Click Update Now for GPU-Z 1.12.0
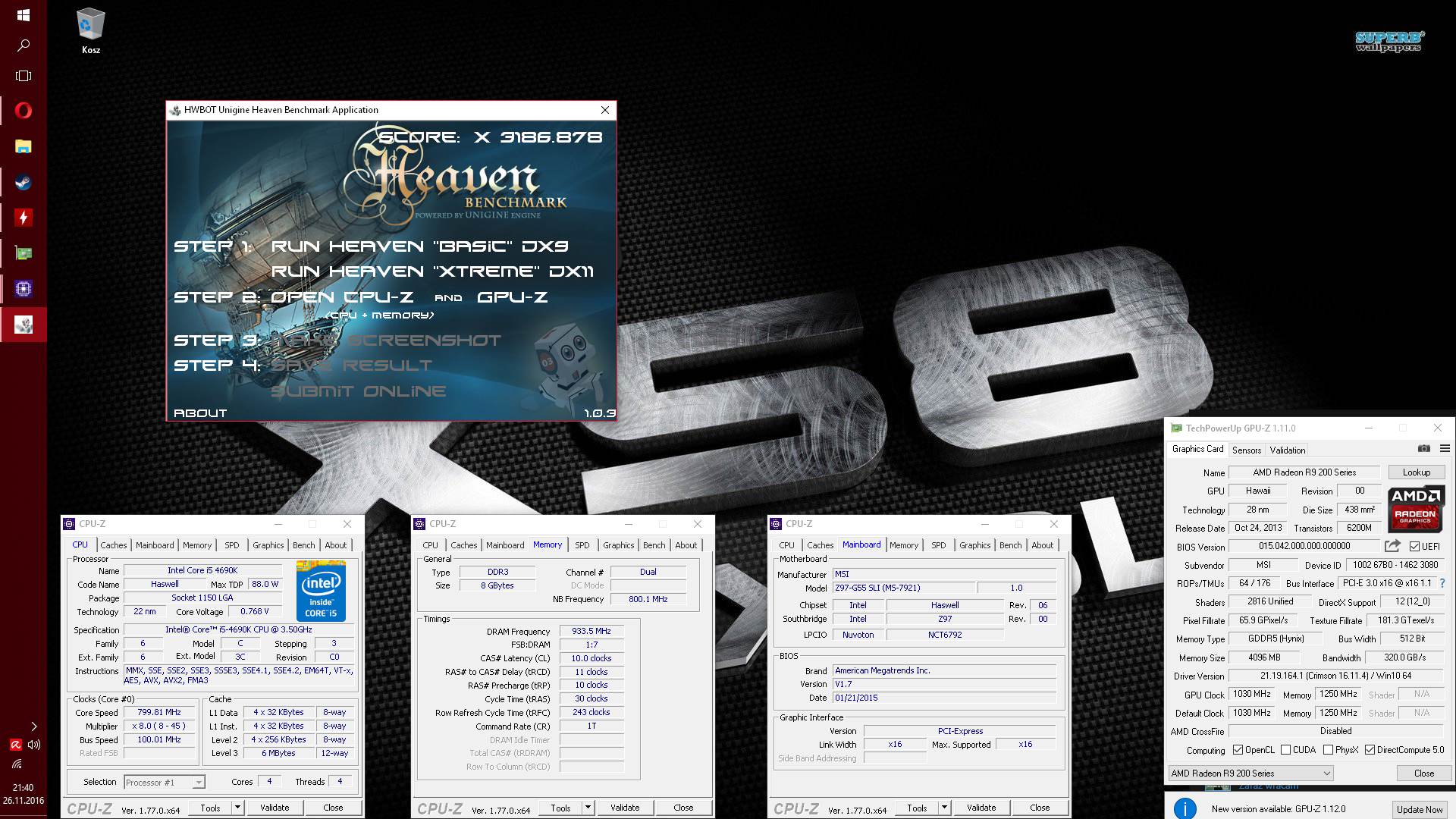The width and height of the screenshot is (1456, 819). pyautogui.click(x=1420, y=809)
